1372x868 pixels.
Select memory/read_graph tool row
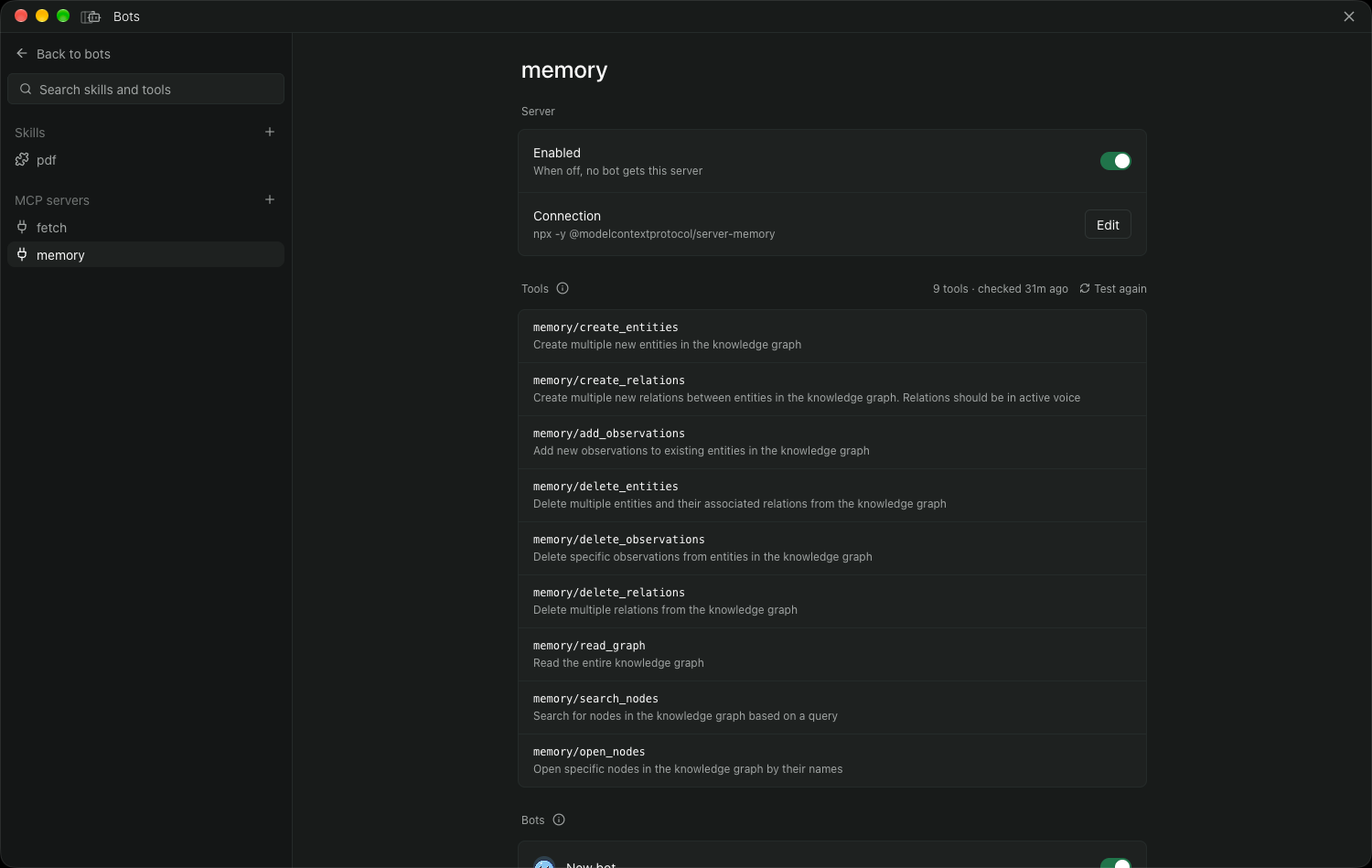coord(832,654)
